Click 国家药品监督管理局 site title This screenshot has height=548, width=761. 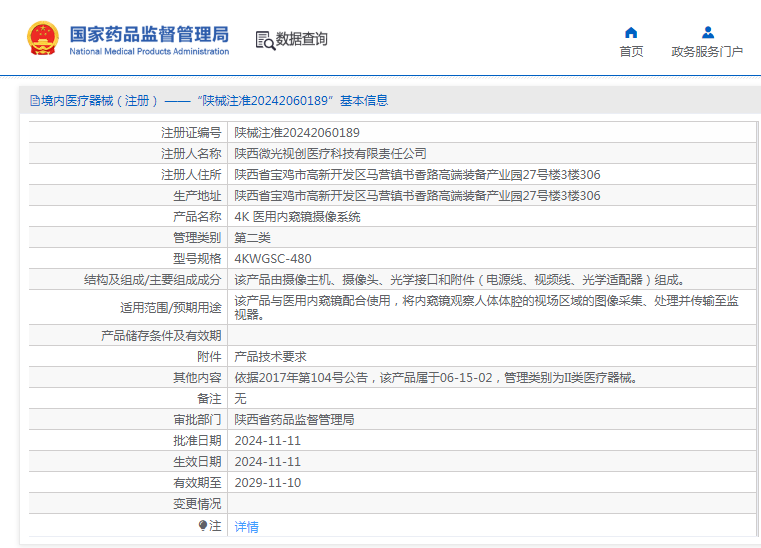[x=149, y=34]
